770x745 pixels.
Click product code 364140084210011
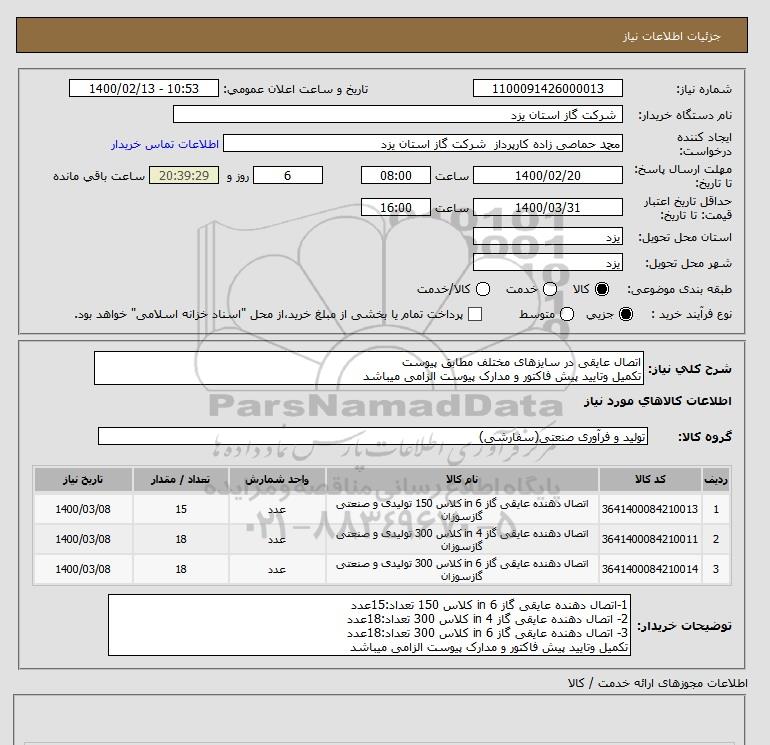point(650,539)
